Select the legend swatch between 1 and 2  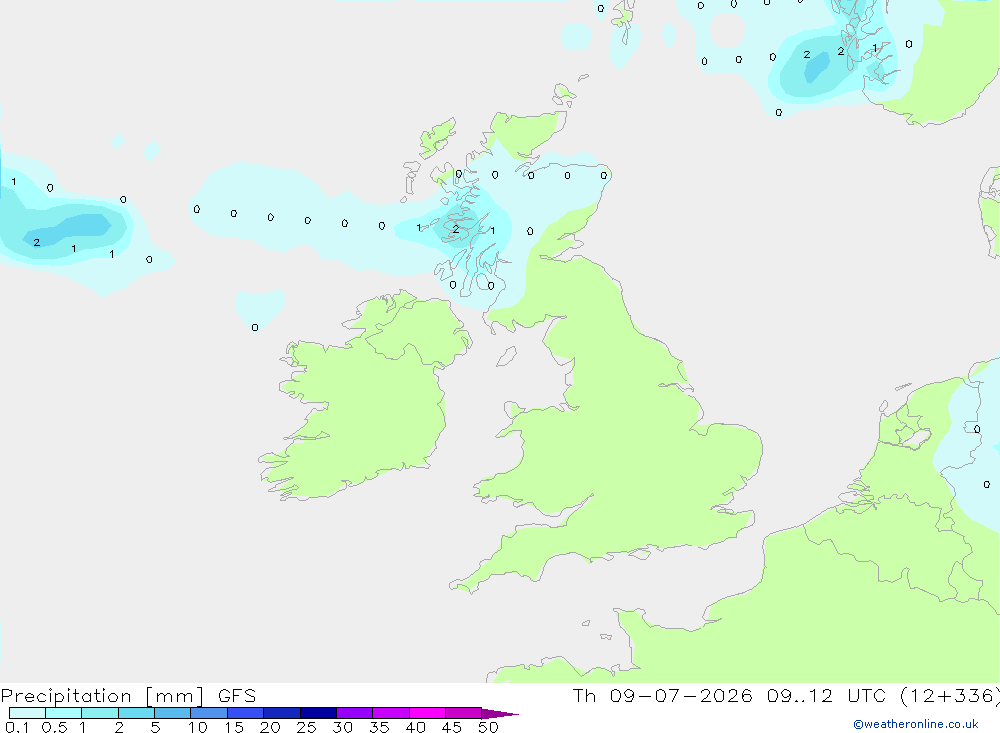pos(100,713)
